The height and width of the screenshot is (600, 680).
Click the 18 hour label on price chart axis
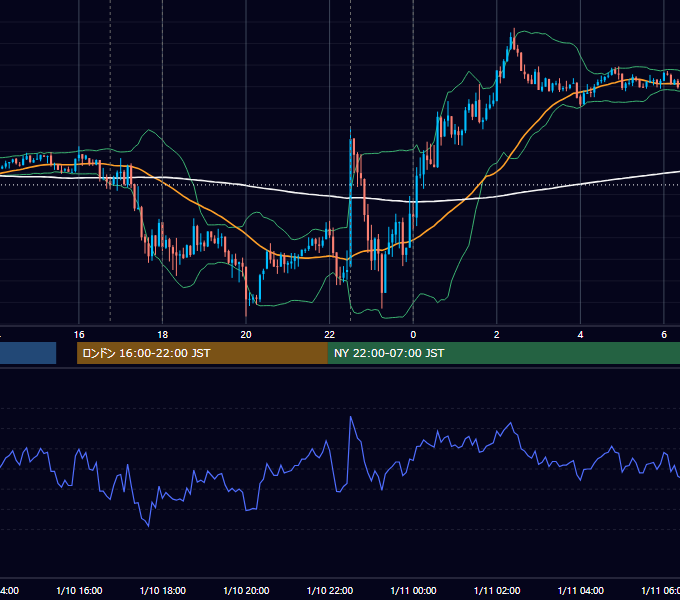163,335
